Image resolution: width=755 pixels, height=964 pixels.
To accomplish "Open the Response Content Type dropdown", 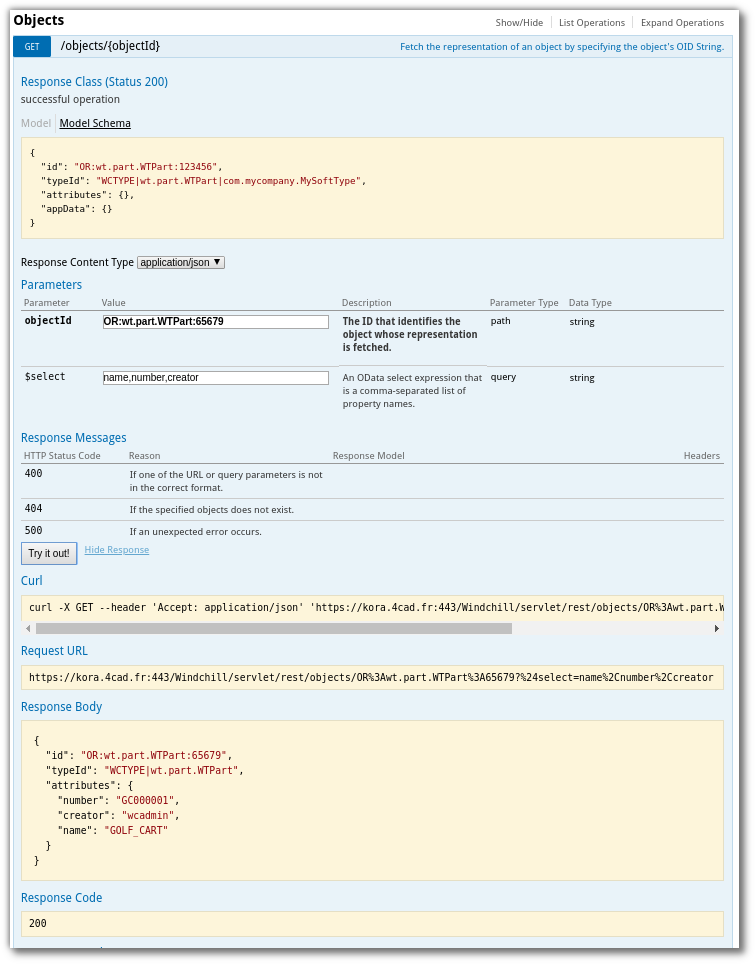I will pyautogui.click(x=181, y=263).
